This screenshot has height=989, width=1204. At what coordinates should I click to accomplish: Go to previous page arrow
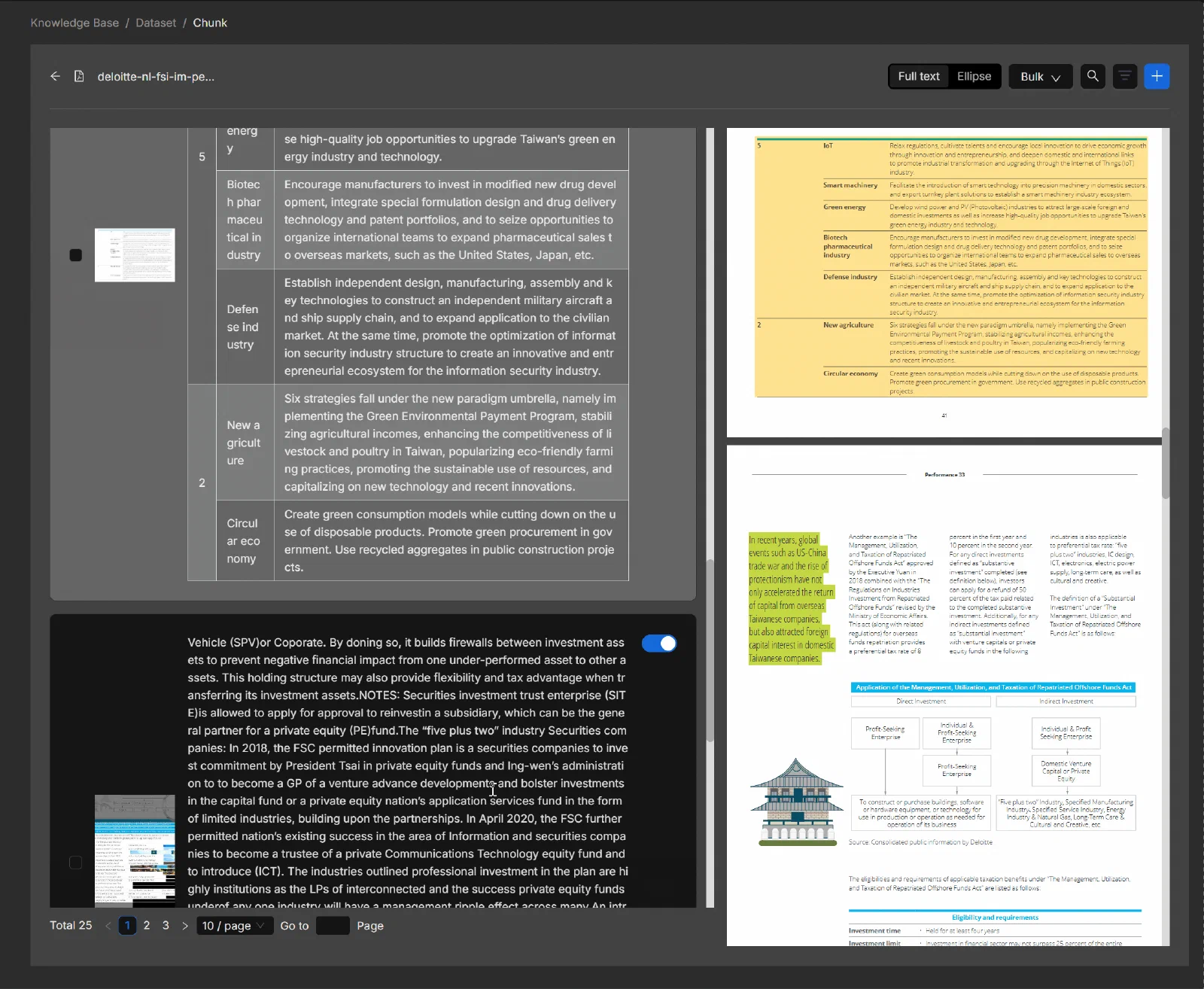pyautogui.click(x=108, y=926)
